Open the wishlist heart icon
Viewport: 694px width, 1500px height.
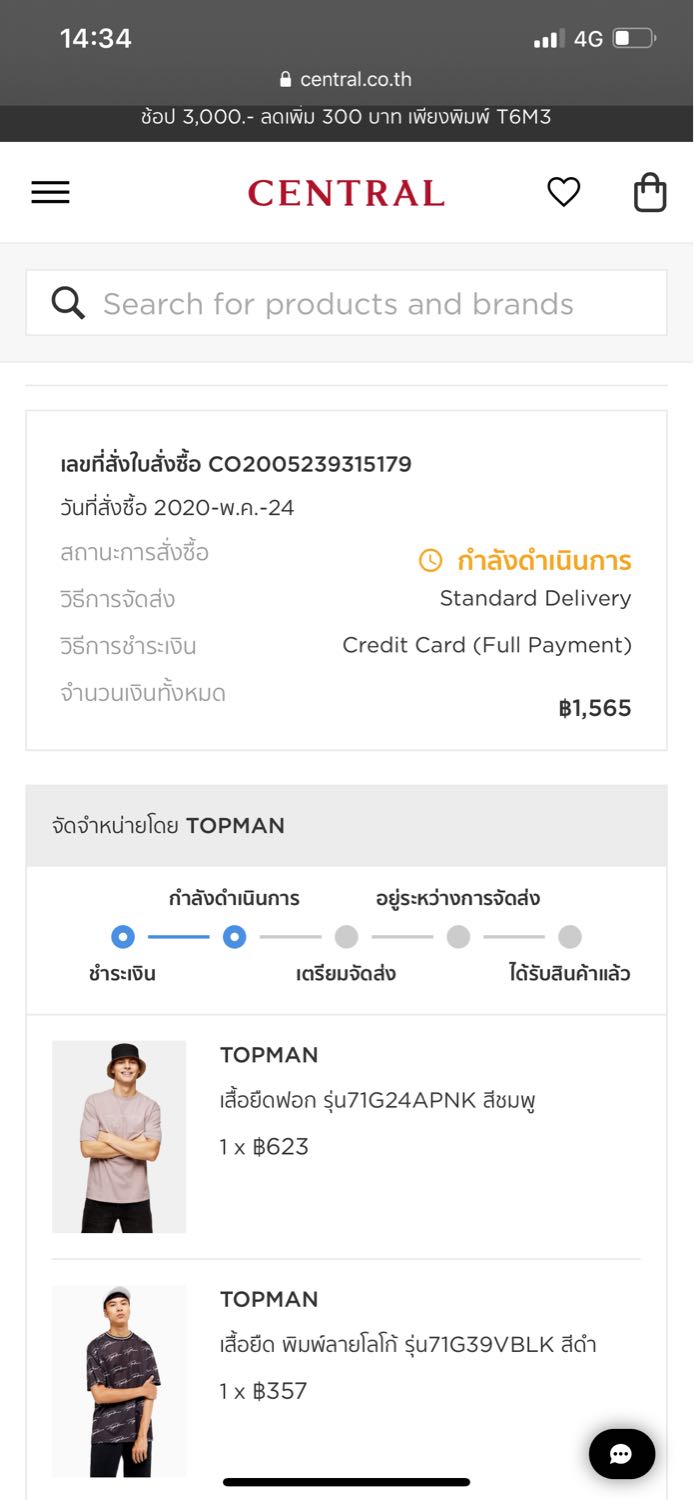pos(564,191)
